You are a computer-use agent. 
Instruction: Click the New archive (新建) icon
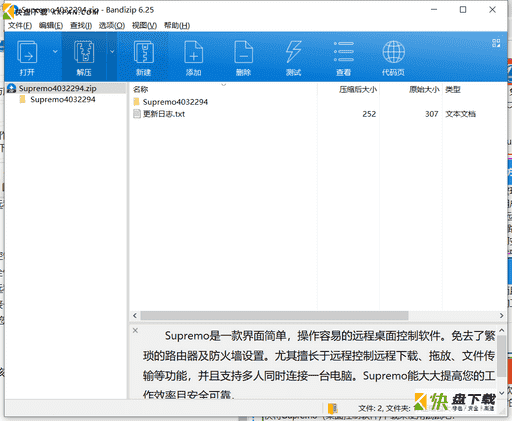[144, 52]
